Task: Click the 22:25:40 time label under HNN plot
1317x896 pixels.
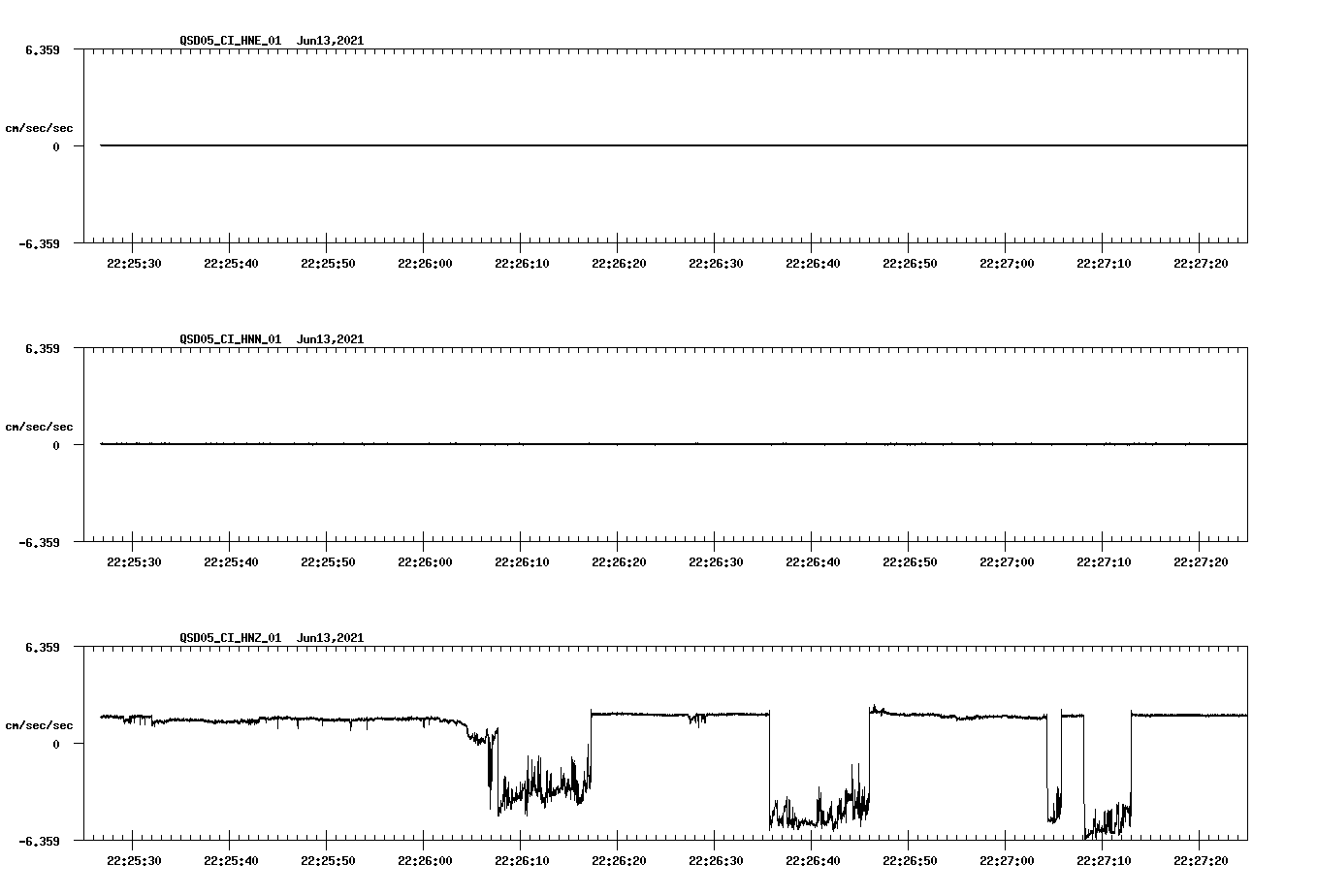Action: pyautogui.click(x=231, y=562)
